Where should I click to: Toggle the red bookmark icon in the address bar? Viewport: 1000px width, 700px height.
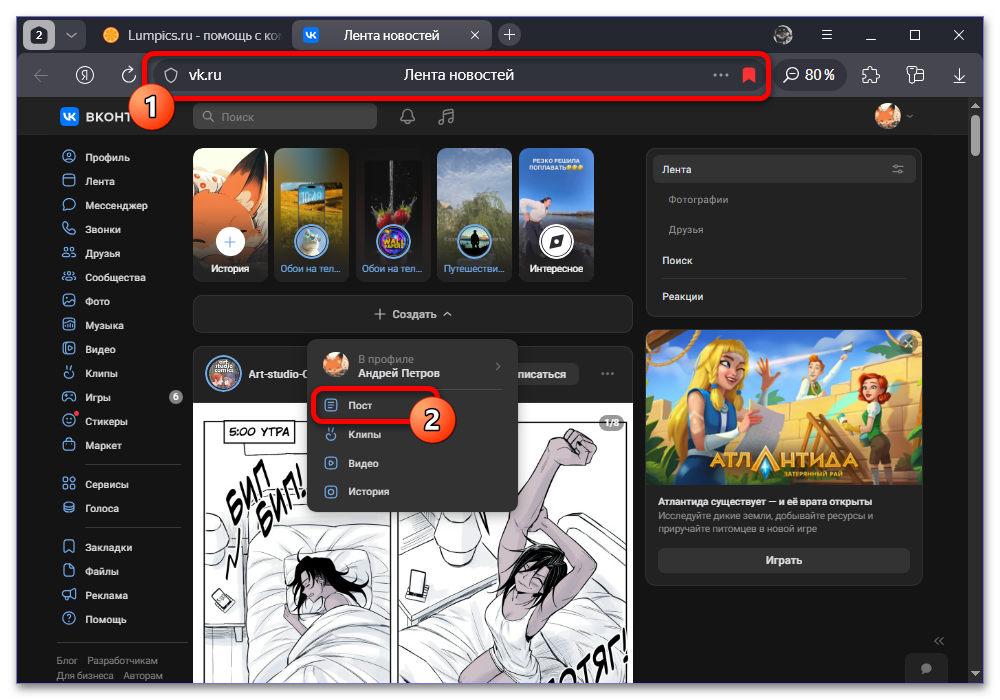point(749,75)
